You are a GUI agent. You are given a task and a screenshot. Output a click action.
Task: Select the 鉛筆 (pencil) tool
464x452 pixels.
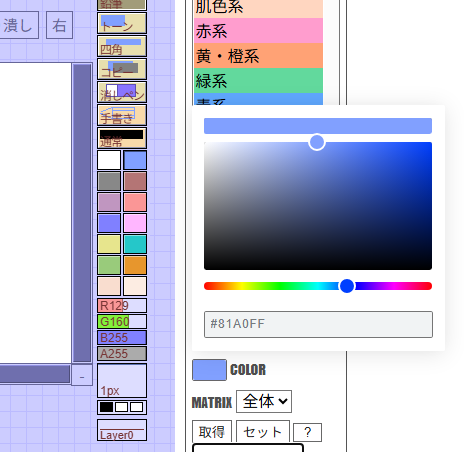coord(122,5)
